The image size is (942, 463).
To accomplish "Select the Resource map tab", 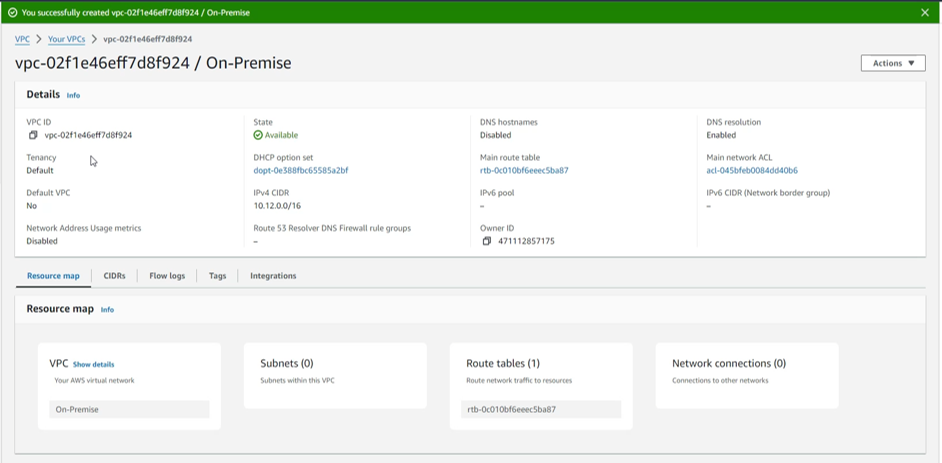I will [53, 276].
